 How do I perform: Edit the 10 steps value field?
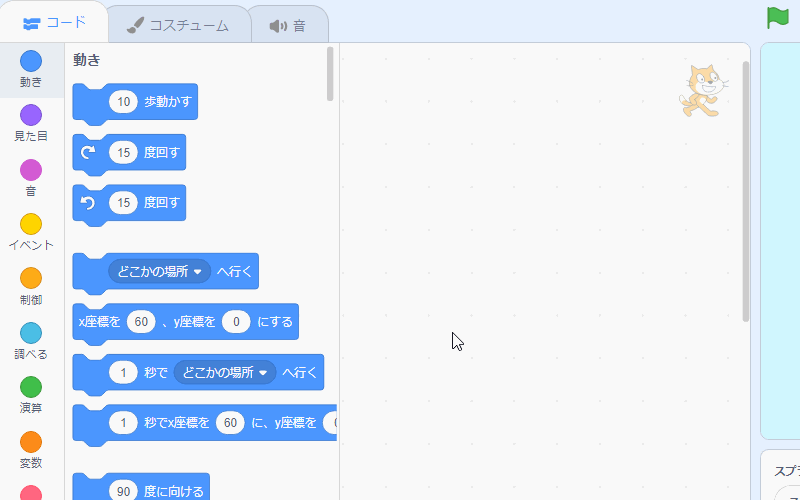[x=123, y=102]
